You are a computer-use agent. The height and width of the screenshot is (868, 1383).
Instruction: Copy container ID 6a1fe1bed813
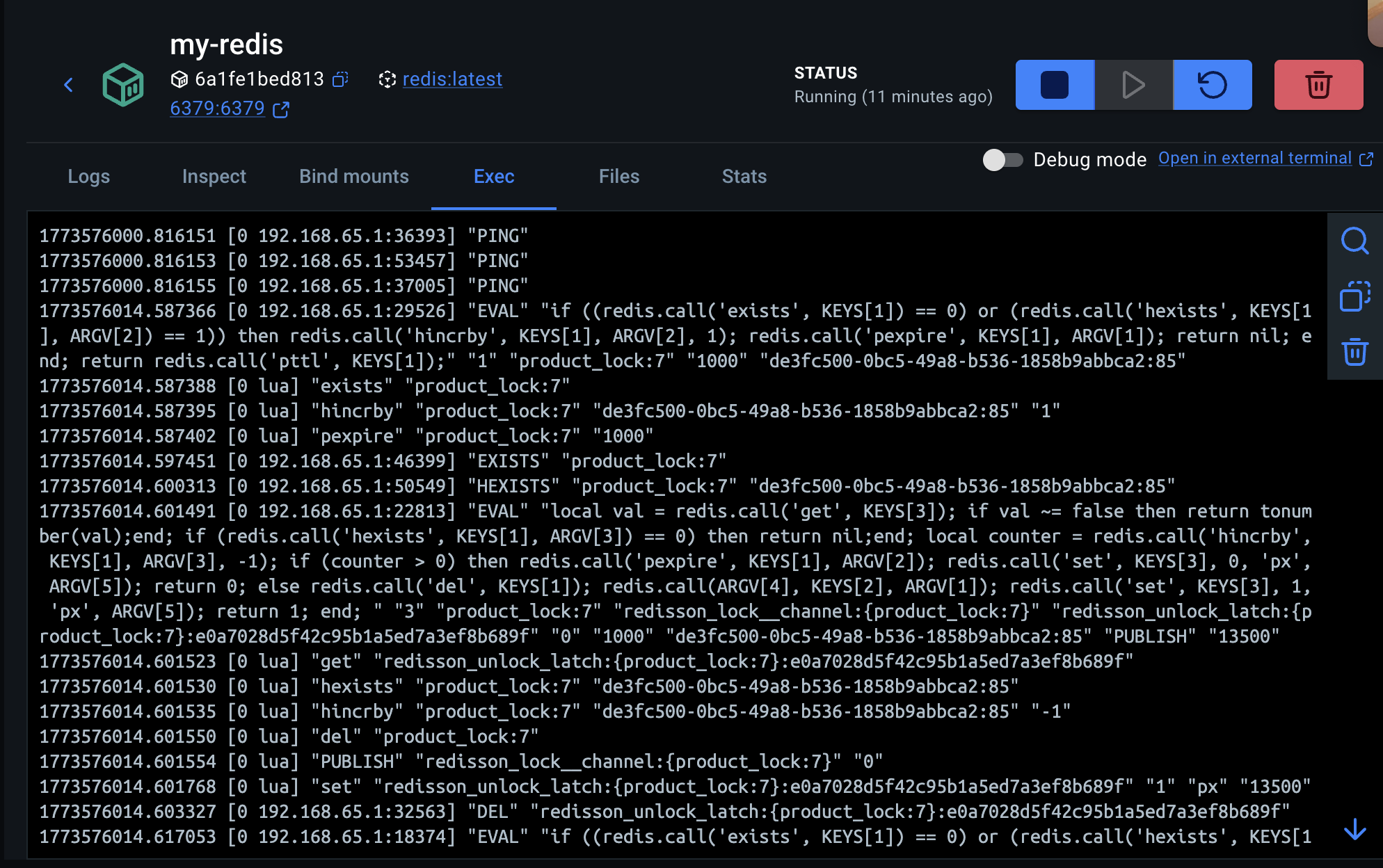coord(340,79)
